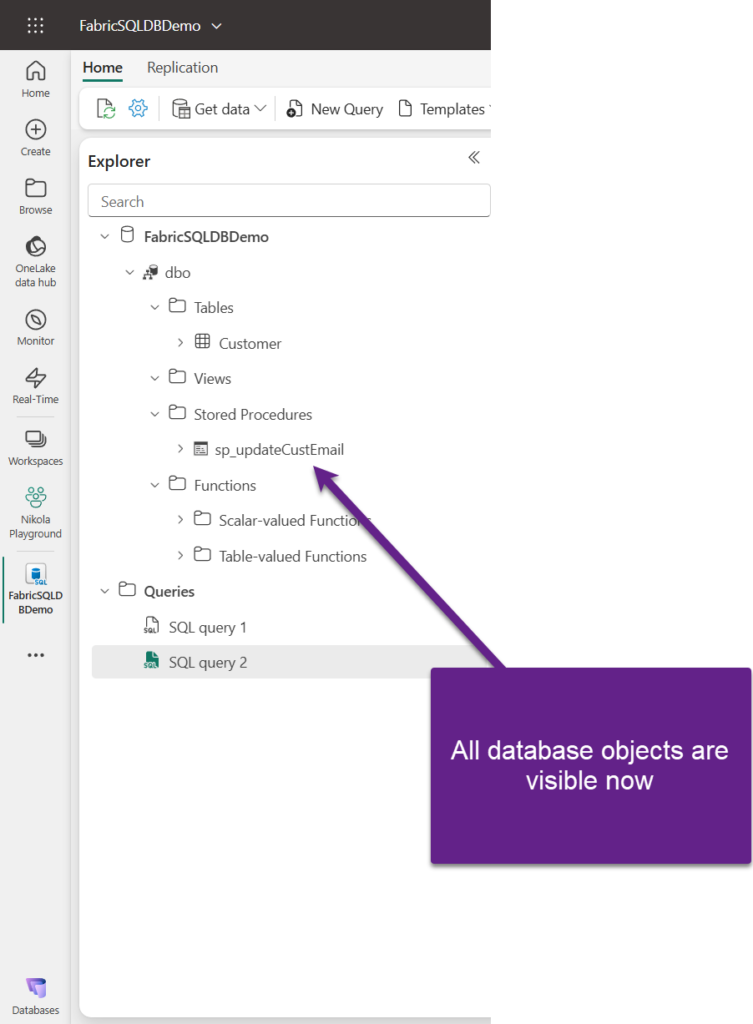Collapse the Stored Procedures folder
Screen dimensions: 753x1024
pos(154,414)
